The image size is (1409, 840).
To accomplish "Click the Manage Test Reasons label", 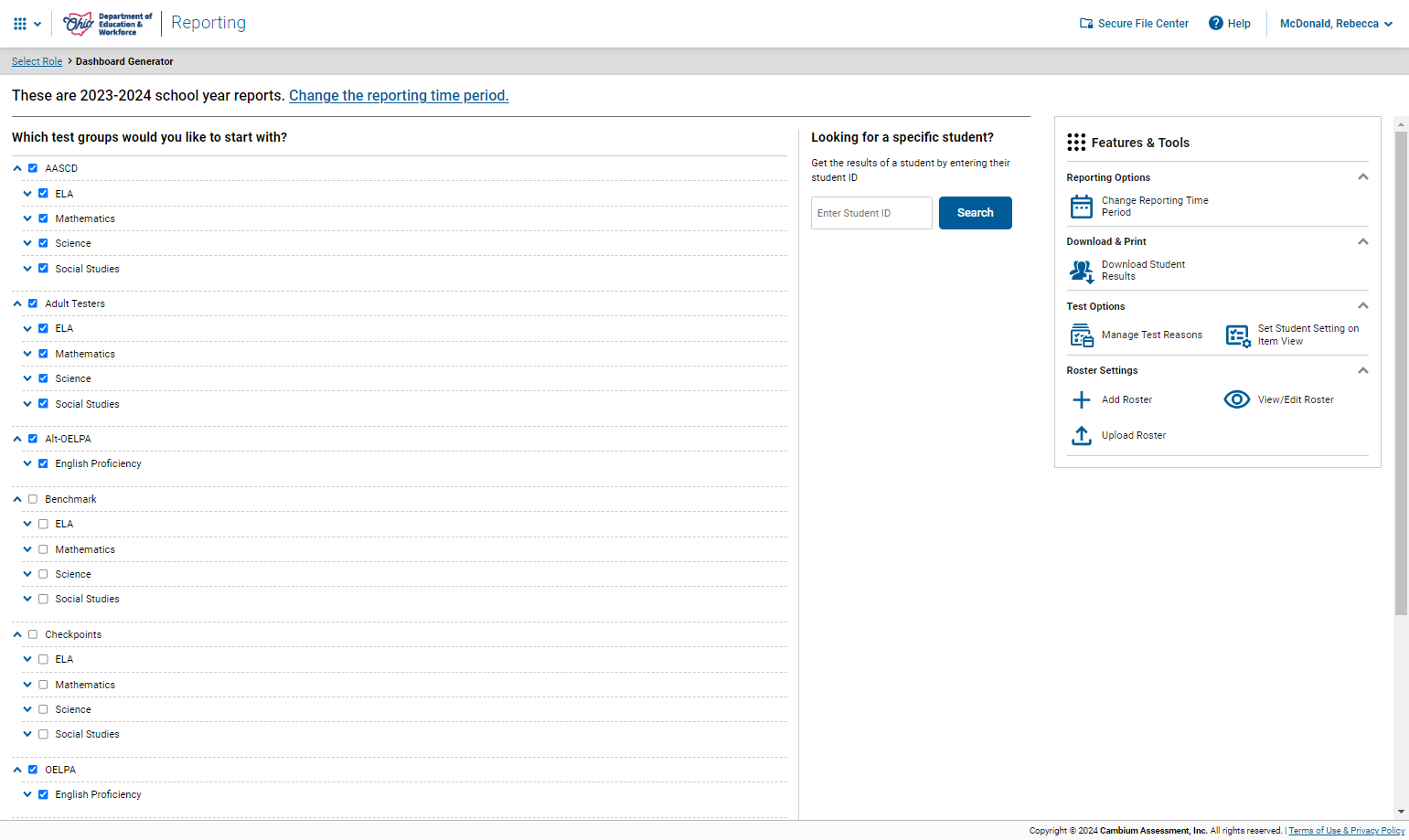I will [x=1152, y=335].
